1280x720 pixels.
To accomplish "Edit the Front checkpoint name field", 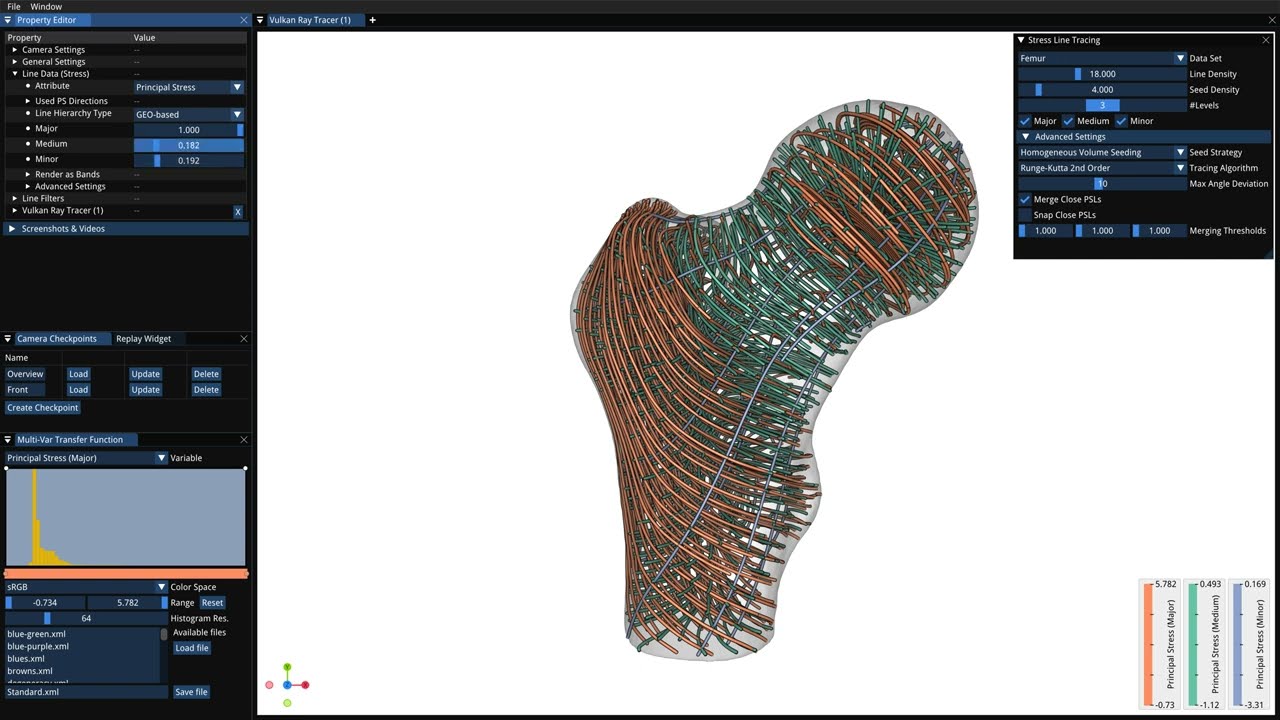I will click(25, 390).
